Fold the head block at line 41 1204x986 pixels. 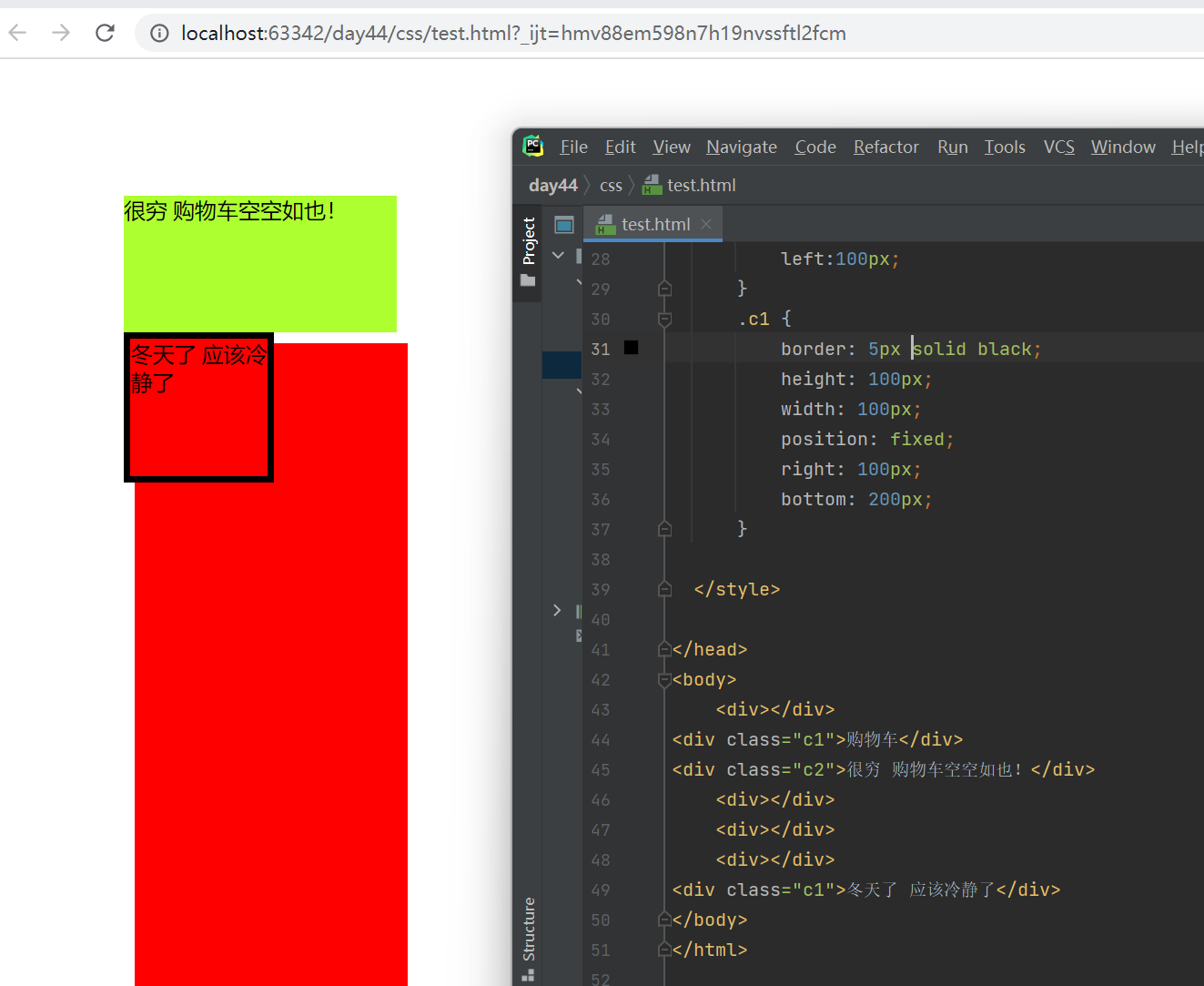click(x=664, y=649)
